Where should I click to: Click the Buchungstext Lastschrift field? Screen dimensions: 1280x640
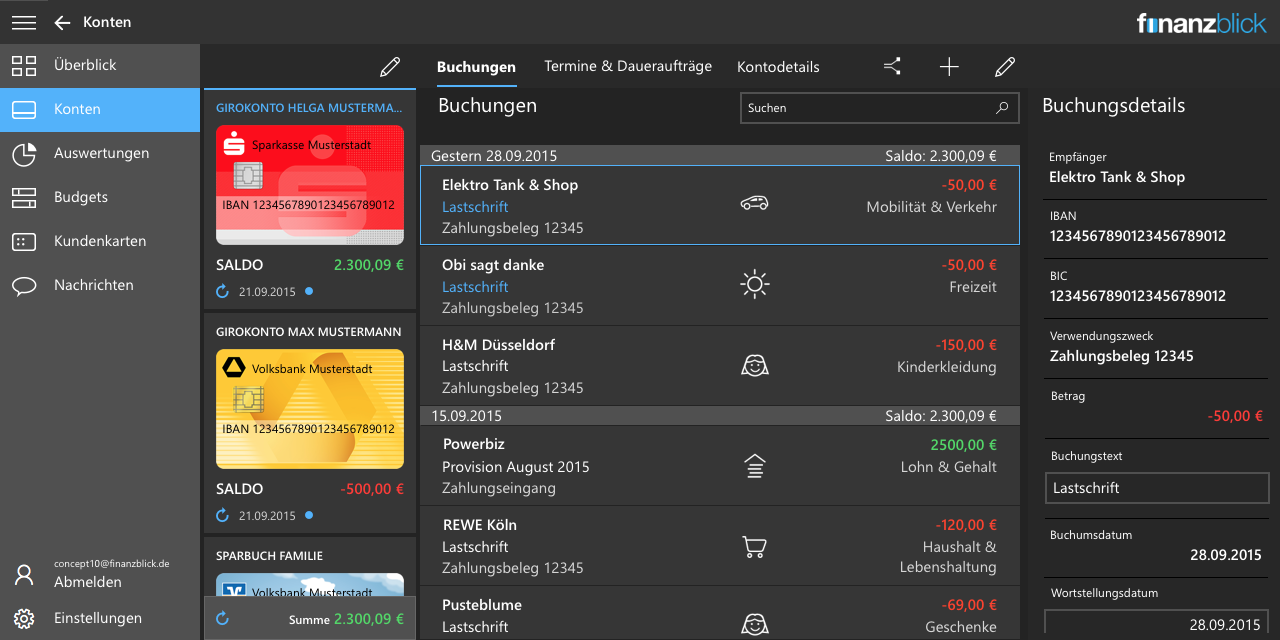pos(1157,488)
